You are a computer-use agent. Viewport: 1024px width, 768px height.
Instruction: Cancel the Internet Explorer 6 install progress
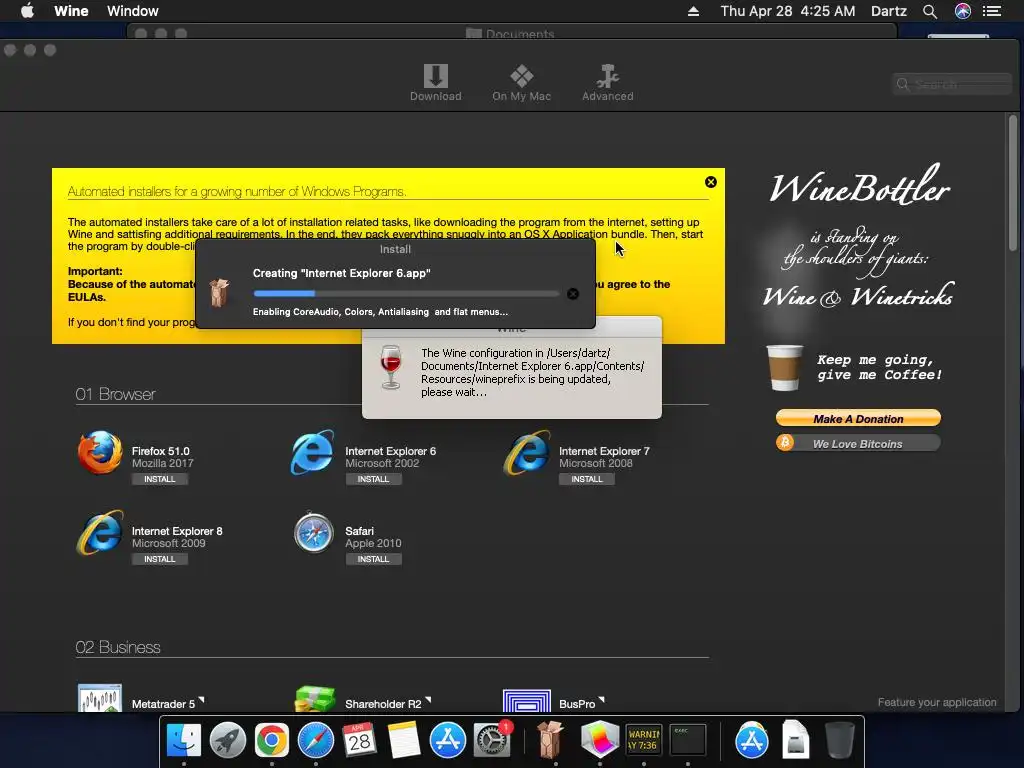coord(573,294)
